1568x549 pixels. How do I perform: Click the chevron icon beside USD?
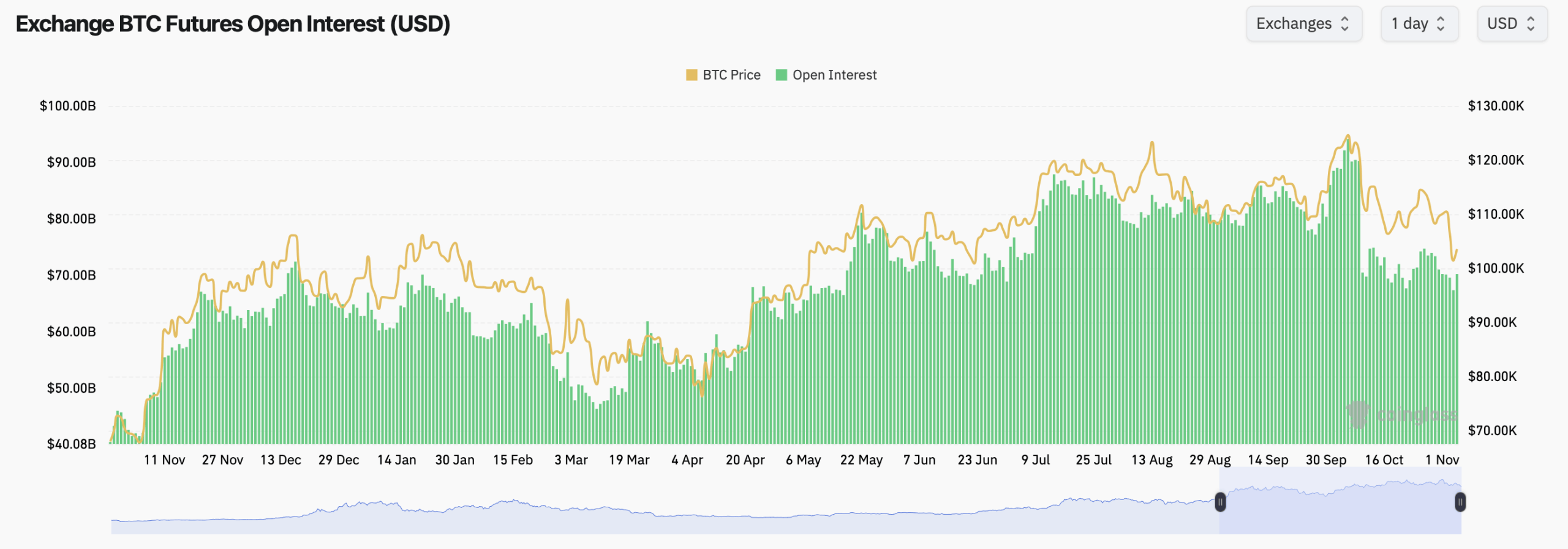(1531, 24)
